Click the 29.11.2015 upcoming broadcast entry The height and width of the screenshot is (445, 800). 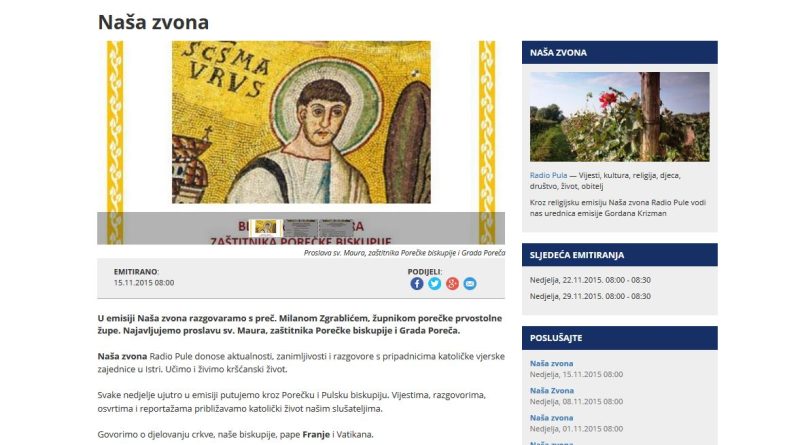click(x=590, y=296)
